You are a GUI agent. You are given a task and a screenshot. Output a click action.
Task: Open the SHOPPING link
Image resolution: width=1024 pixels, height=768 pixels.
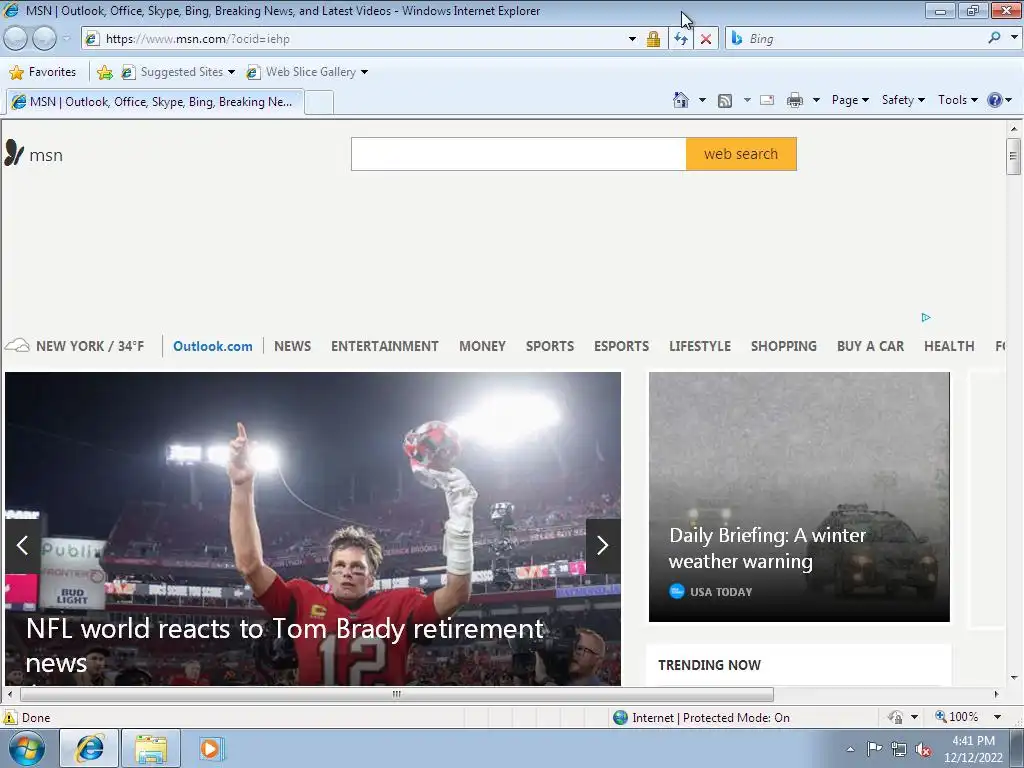pos(784,346)
